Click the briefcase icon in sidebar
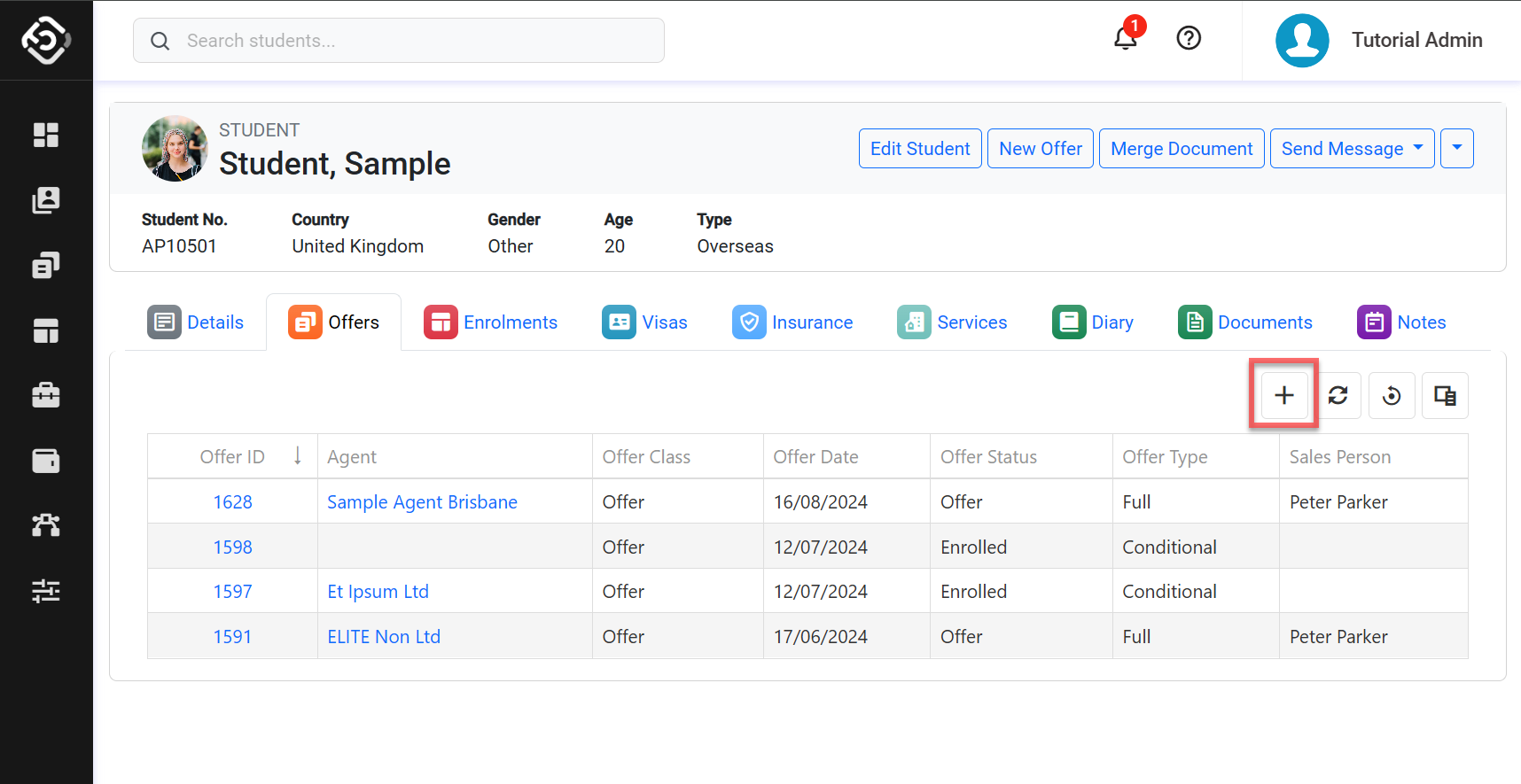 click(x=46, y=395)
